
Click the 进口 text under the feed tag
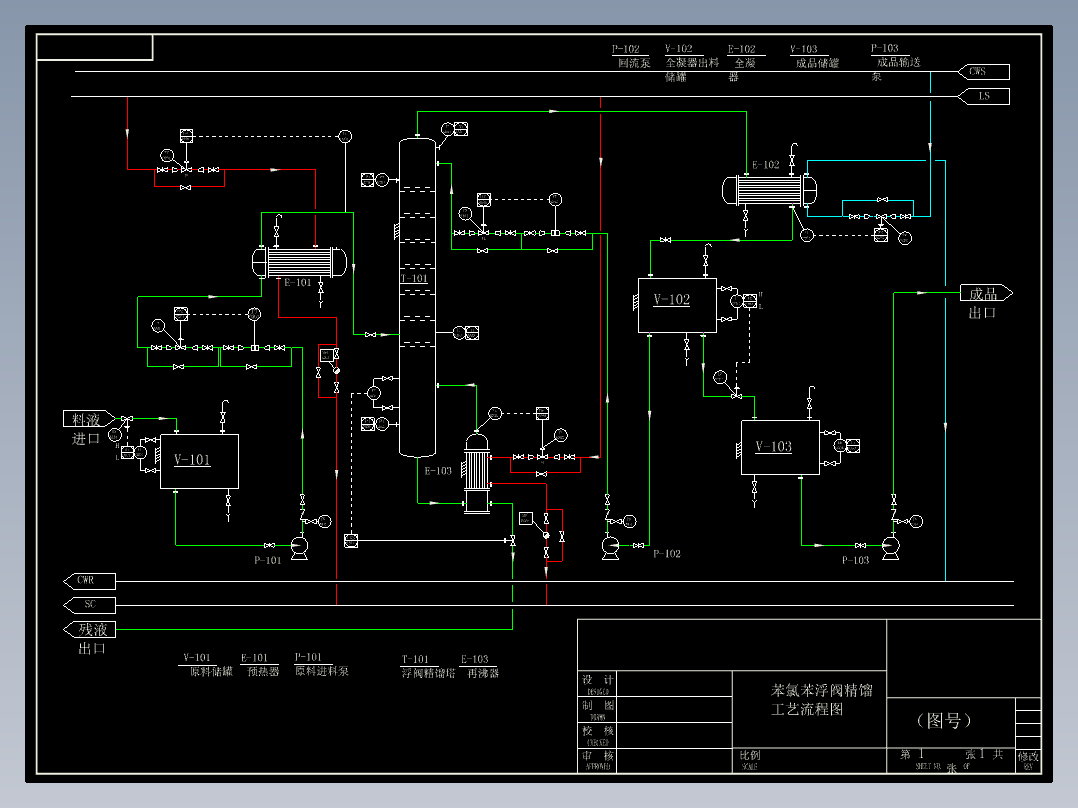[86, 439]
